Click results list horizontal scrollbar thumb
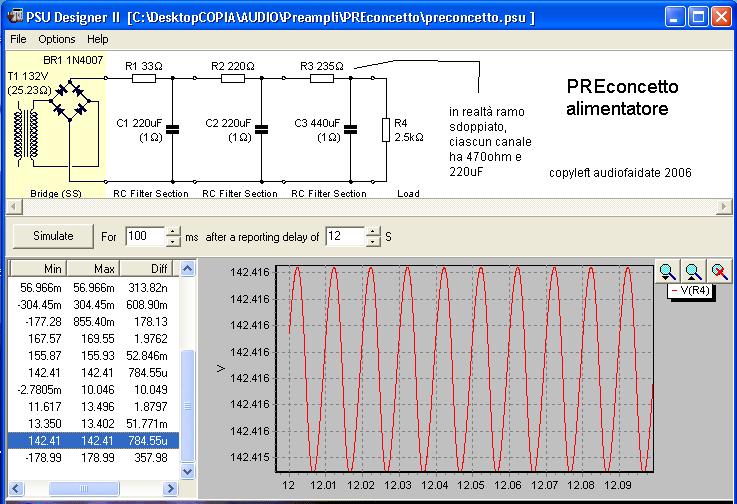Image resolution: width=737 pixels, height=504 pixels. pos(84,488)
